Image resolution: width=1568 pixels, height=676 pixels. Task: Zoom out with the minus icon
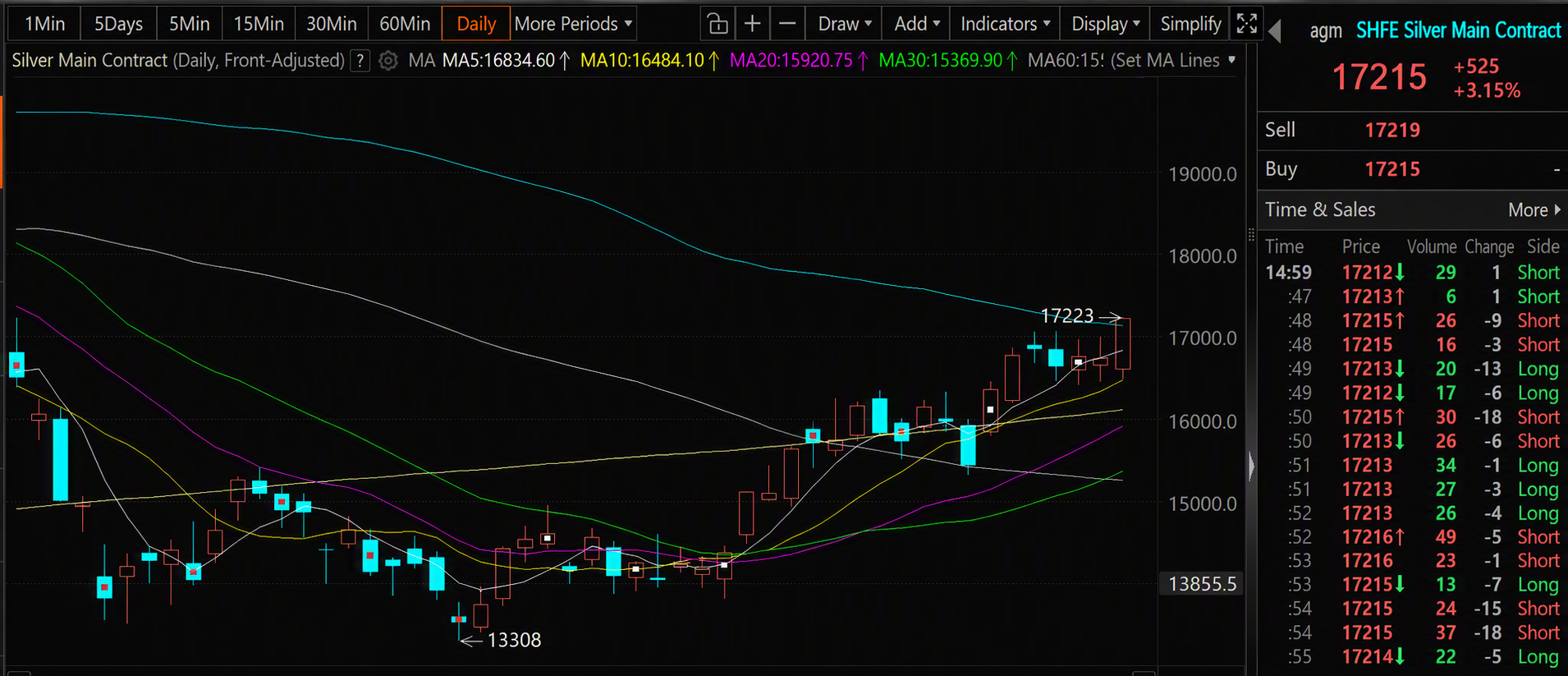pyautogui.click(x=786, y=24)
